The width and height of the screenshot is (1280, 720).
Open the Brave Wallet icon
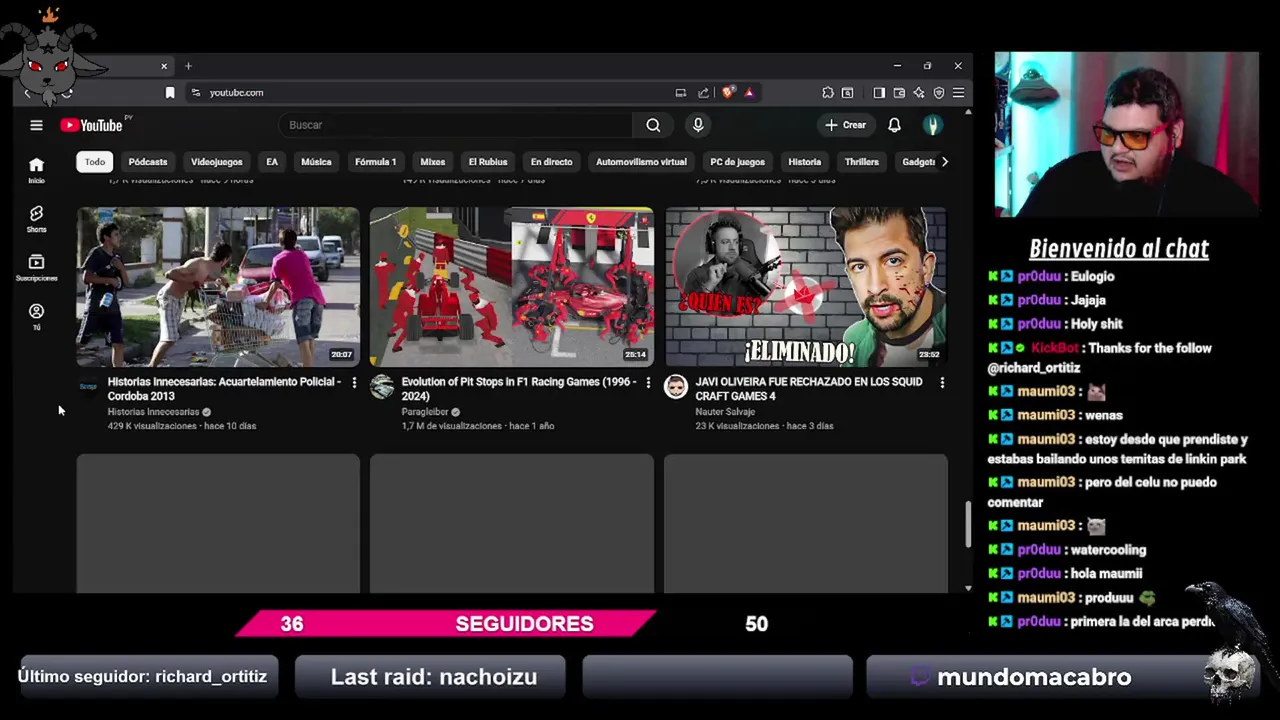pyautogui.click(x=899, y=92)
